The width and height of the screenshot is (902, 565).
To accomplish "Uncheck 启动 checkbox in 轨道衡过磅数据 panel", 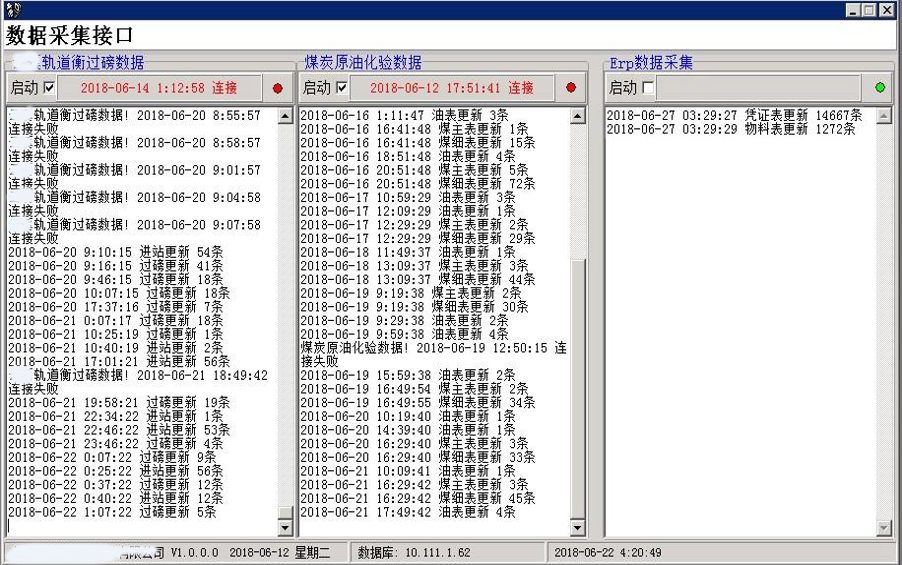I will coord(49,88).
